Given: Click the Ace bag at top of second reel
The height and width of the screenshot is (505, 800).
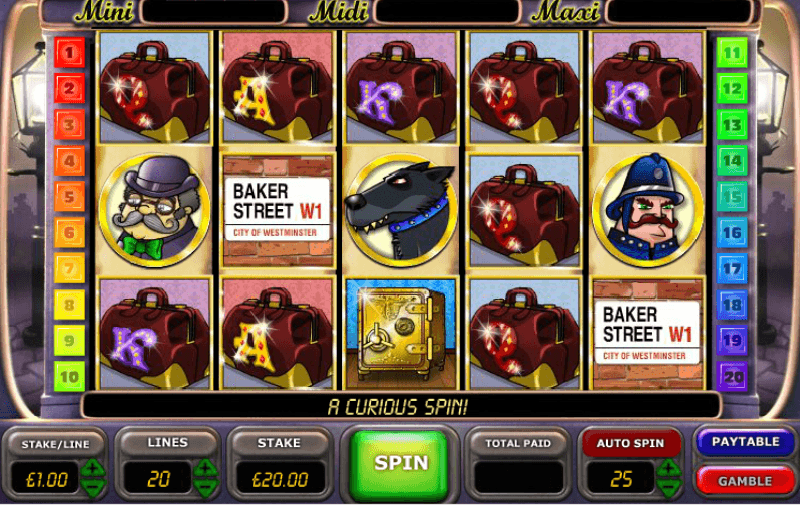Looking at the screenshot, I should point(278,87).
